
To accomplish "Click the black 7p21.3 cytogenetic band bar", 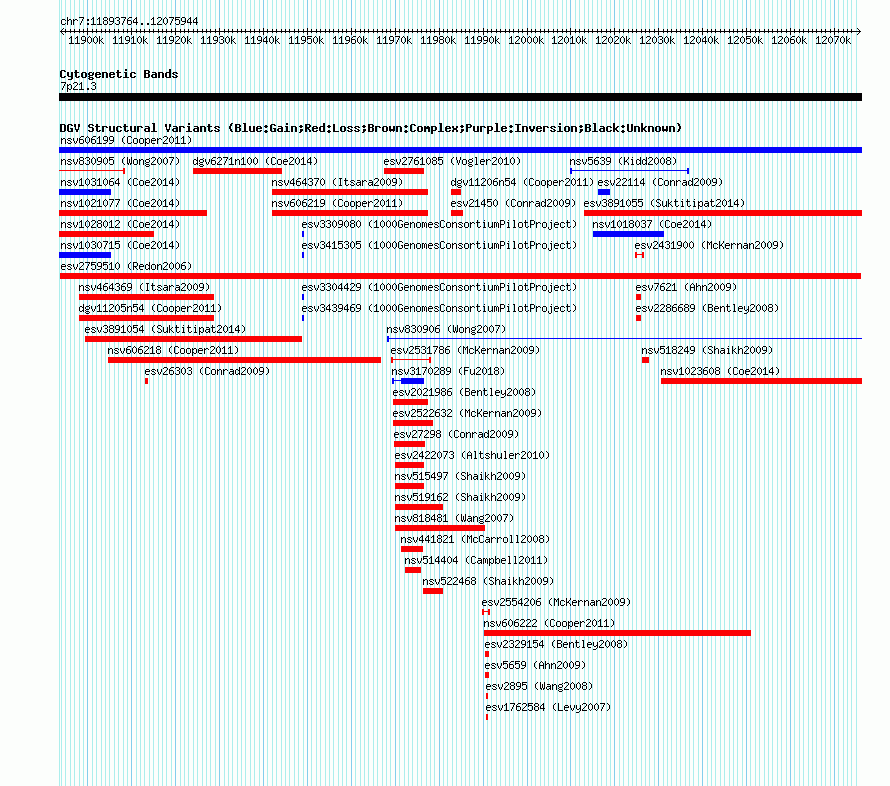I will point(460,97).
